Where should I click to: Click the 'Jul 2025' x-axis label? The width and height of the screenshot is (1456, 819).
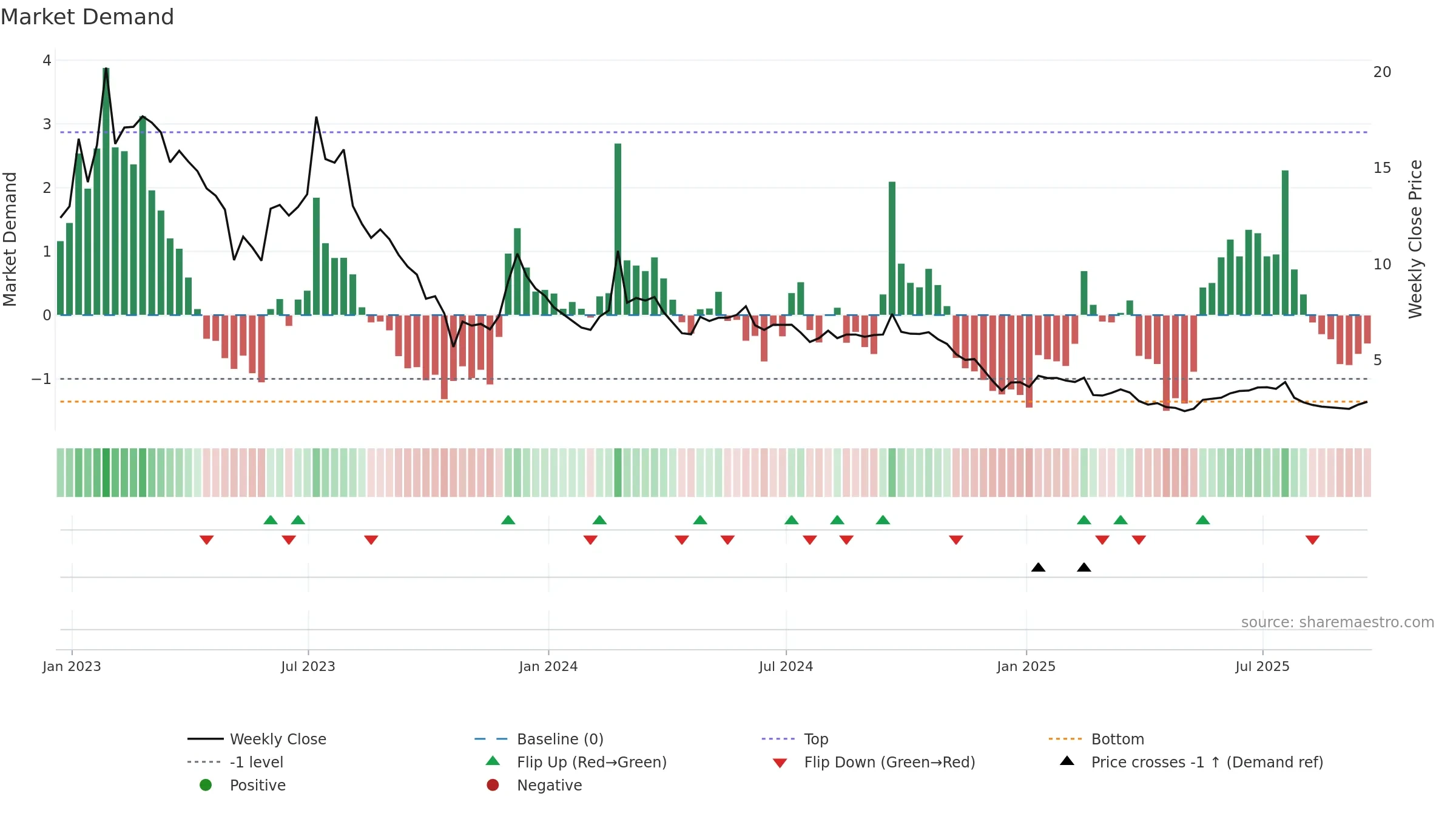tap(1262, 666)
